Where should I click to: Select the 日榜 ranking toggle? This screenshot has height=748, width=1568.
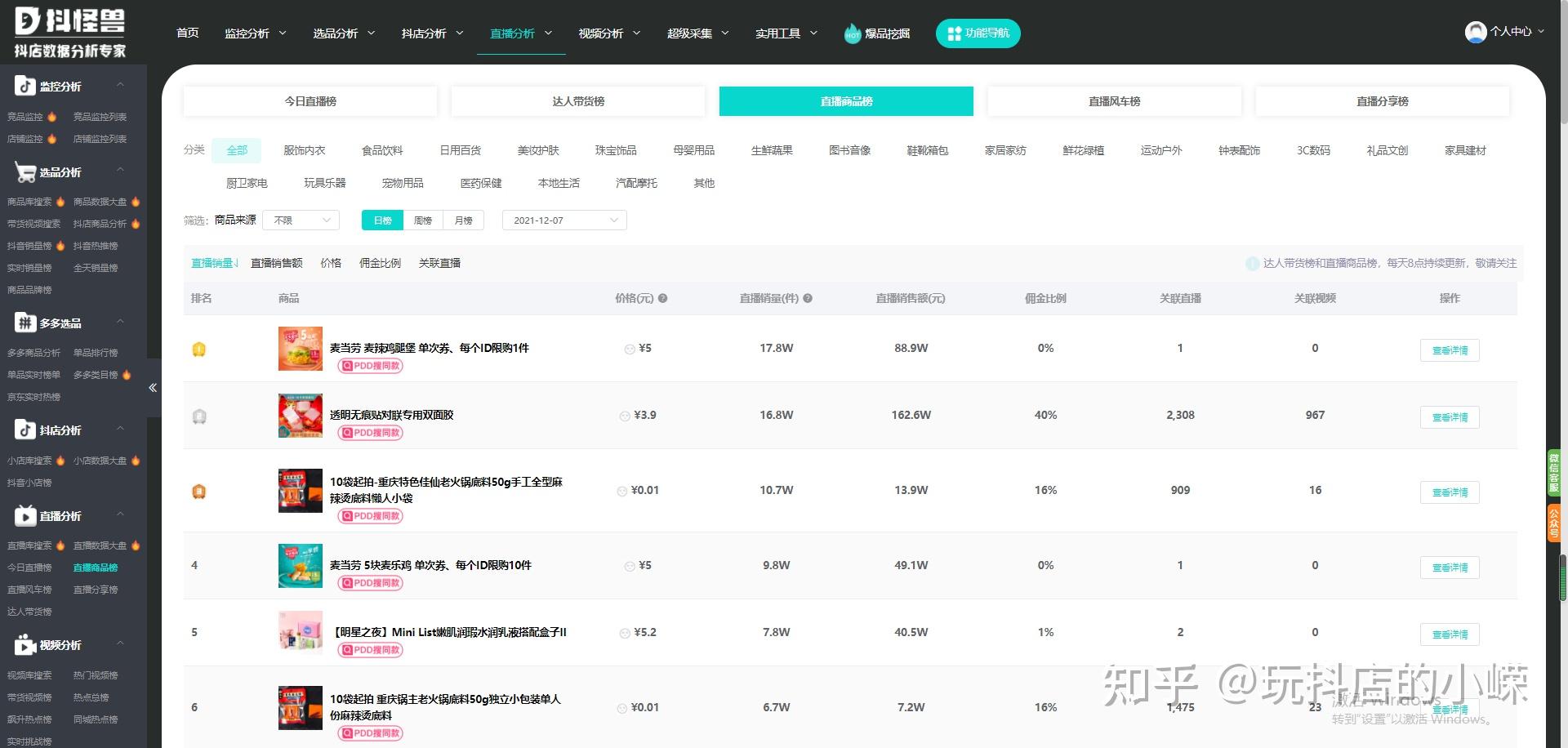[382, 220]
